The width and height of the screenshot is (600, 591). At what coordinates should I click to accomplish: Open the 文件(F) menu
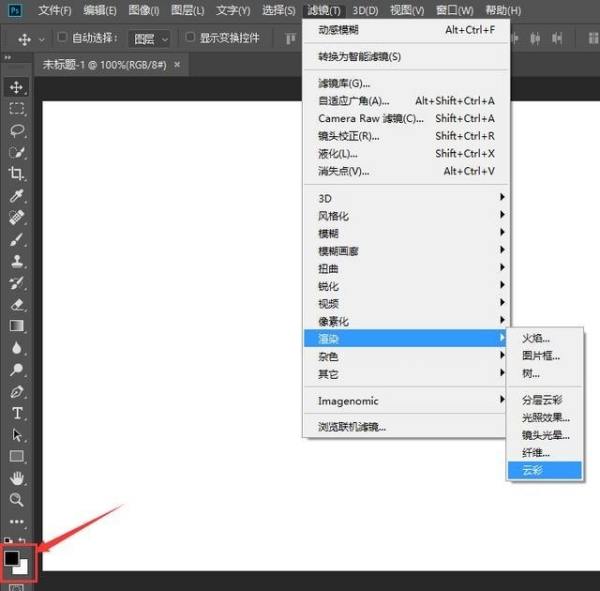[55, 10]
